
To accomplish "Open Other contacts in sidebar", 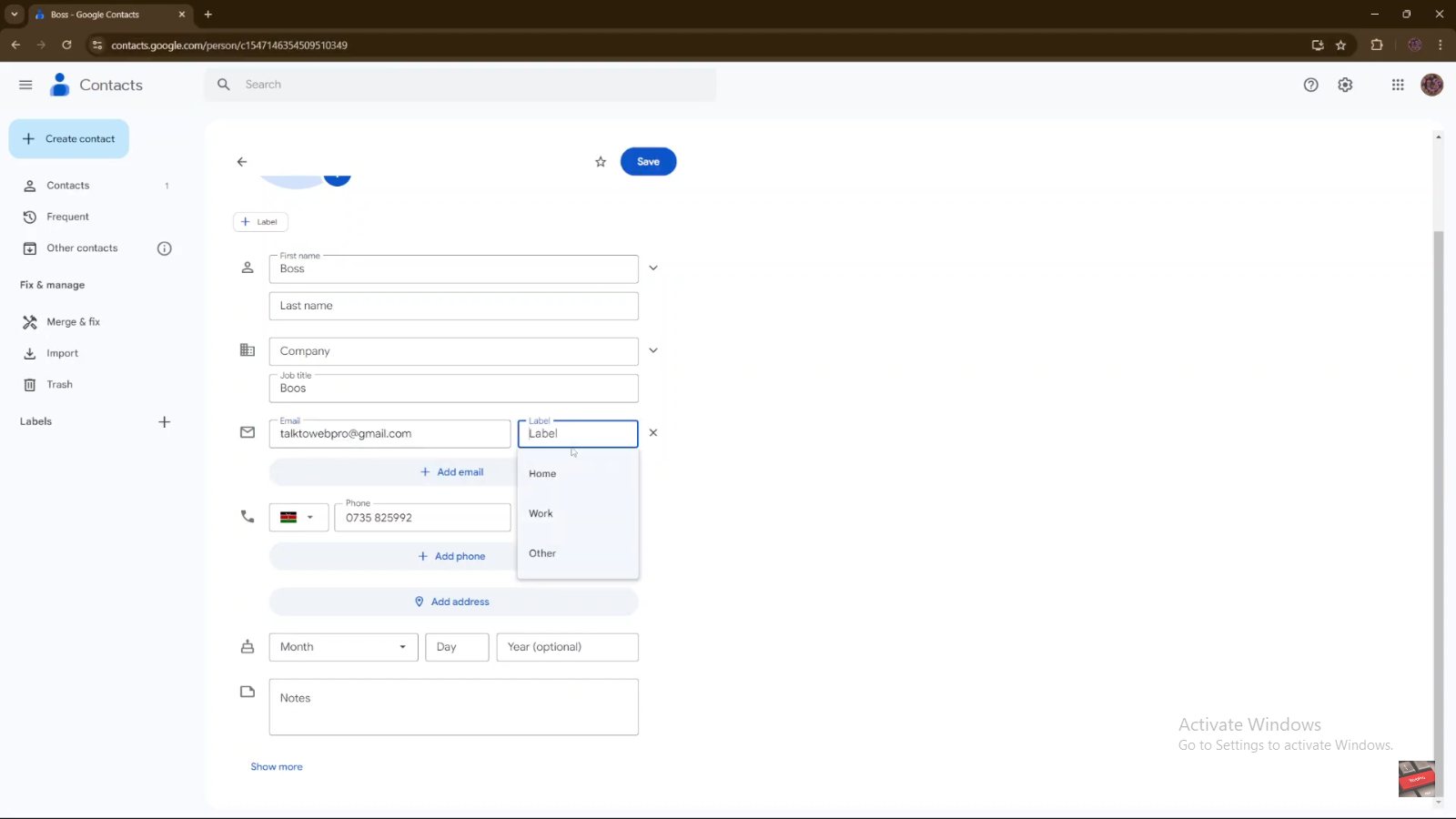I will [82, 248].
